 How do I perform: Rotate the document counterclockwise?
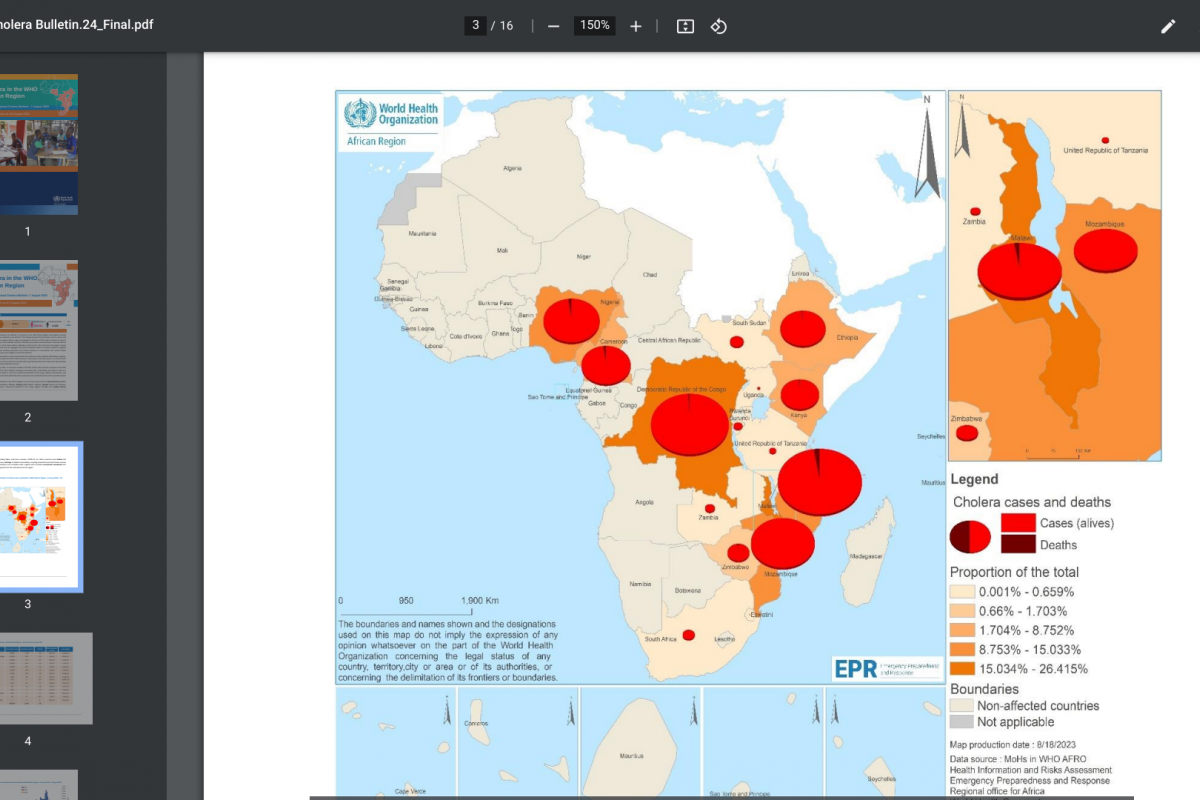(x=718, y=26)
